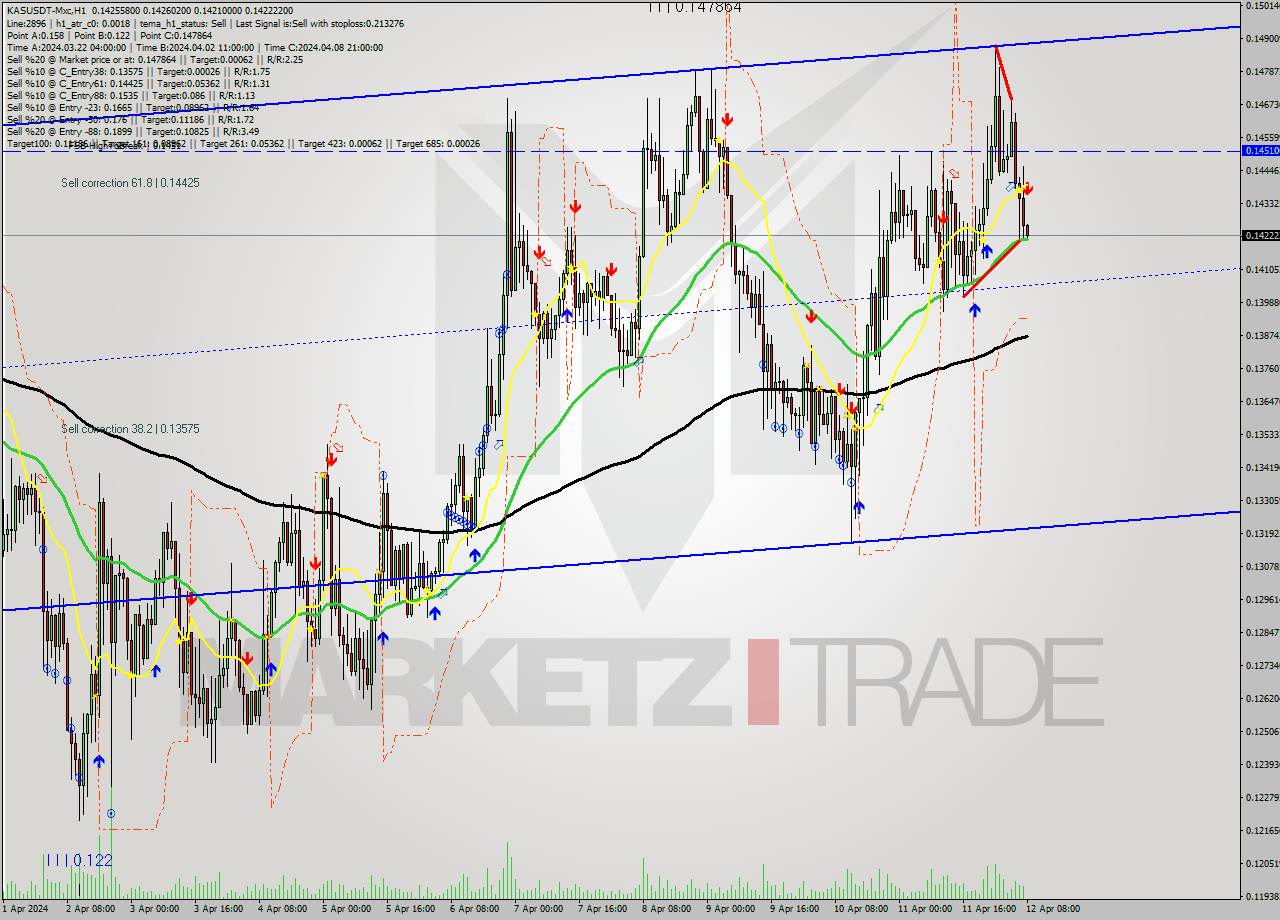Image resolution: width=1280 pixels, height=920 pixels.
Task: Click the '4 Apr 08:00' time axis label
Action: pyautogui.click(x=282, y=909)
